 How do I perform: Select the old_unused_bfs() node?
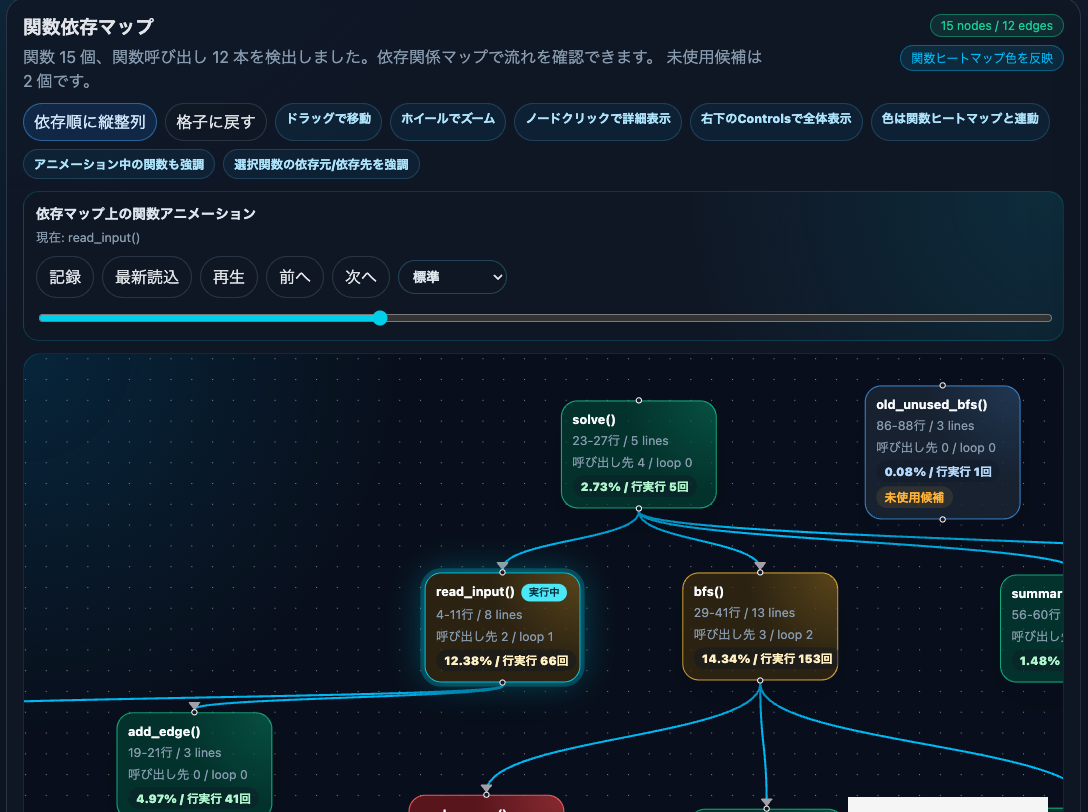click(942, 452)
